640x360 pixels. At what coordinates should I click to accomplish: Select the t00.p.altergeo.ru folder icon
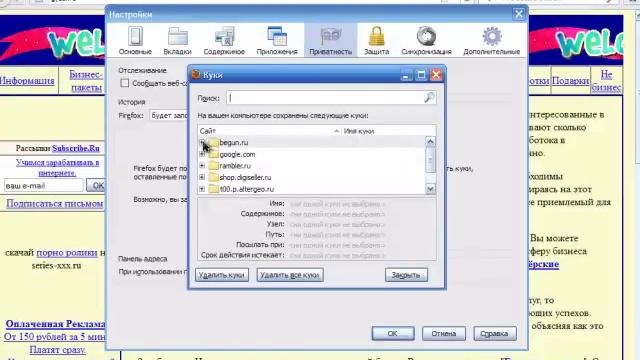click(213, 189)
